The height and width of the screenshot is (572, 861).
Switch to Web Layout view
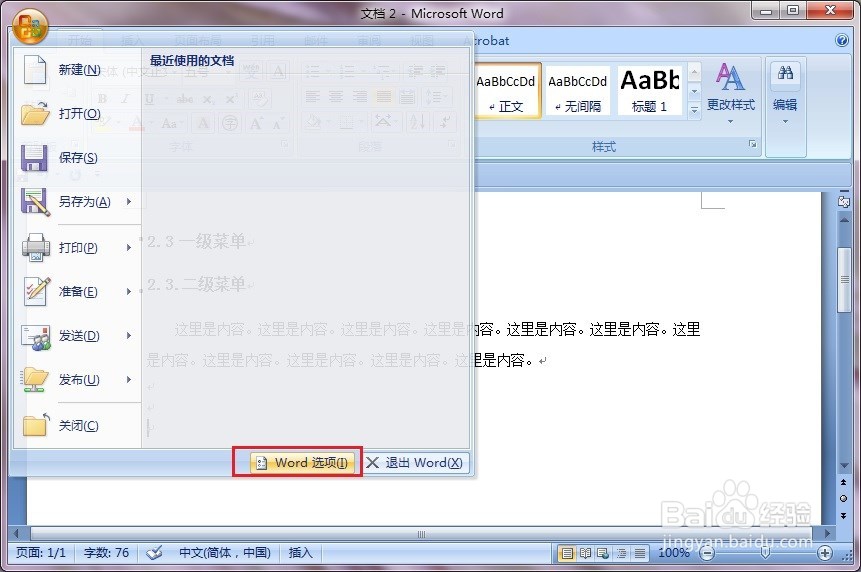tap(603, 553)
